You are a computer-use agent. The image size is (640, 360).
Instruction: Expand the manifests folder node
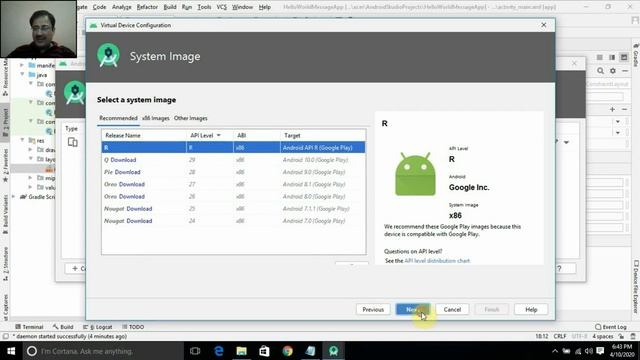click(x=22, y=65)
